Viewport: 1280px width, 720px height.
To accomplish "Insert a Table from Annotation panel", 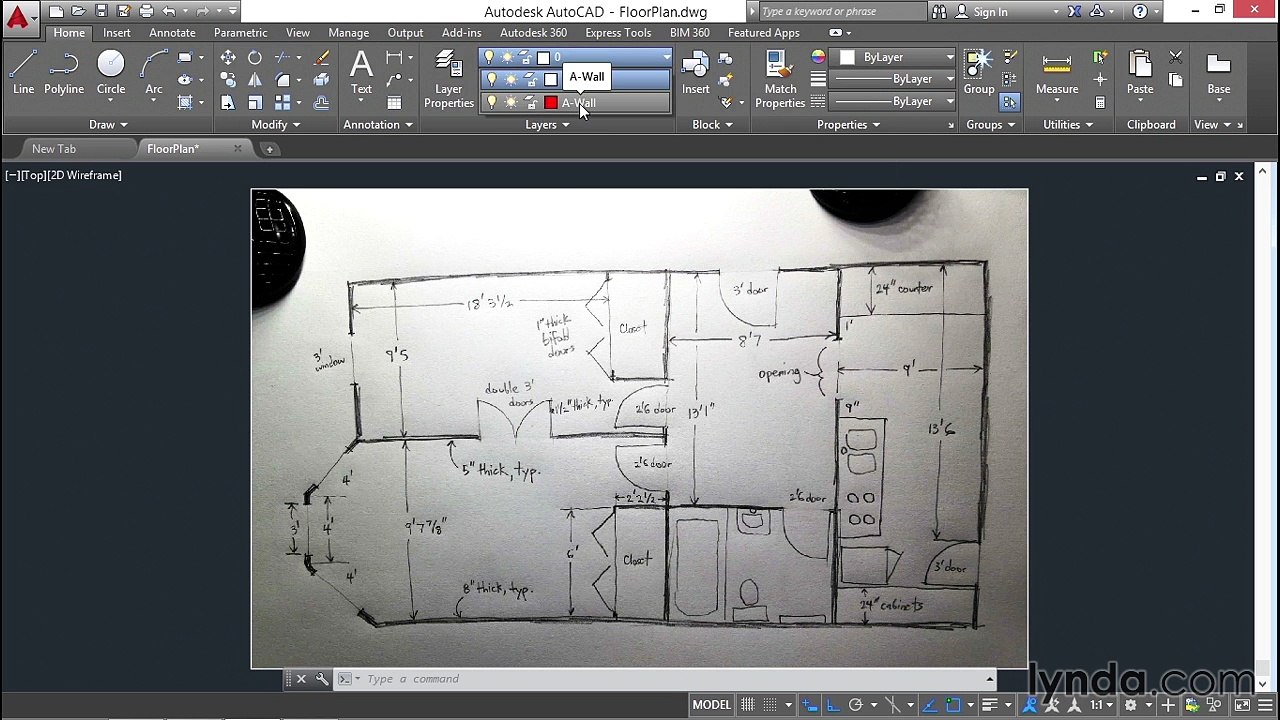I will click(x=395, y=102).
